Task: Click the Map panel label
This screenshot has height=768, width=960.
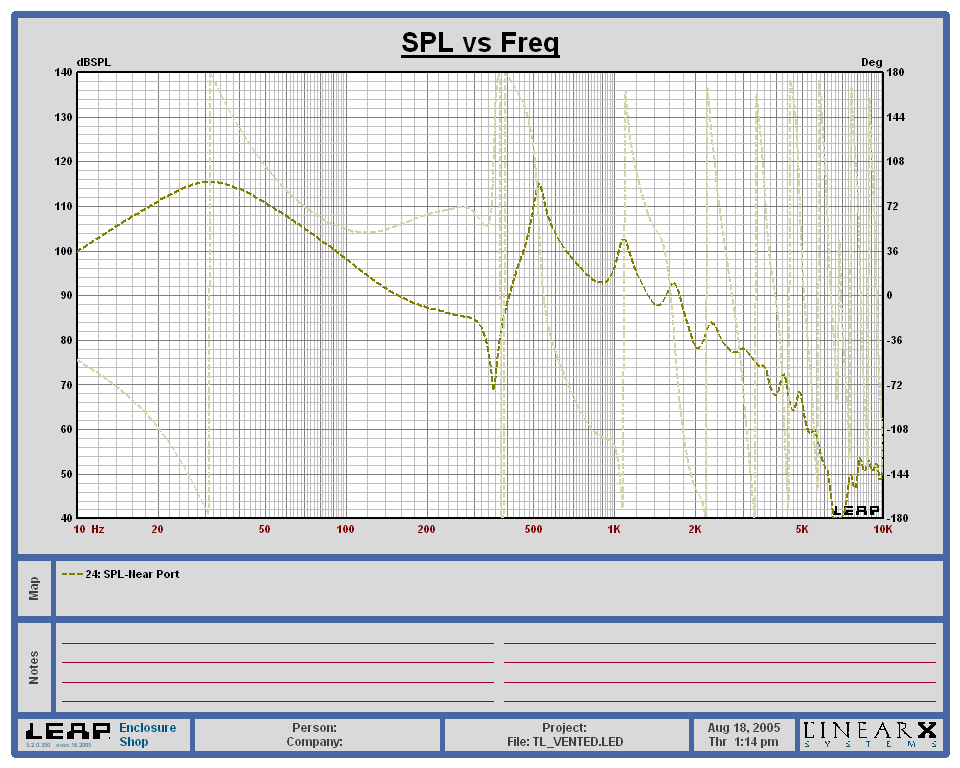Action: (34, 589)
